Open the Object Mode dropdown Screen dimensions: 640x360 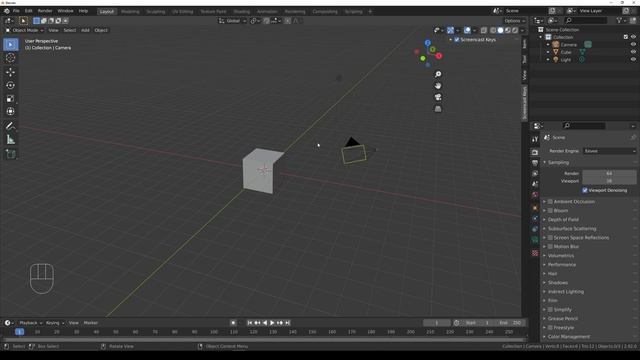[24, 30]
